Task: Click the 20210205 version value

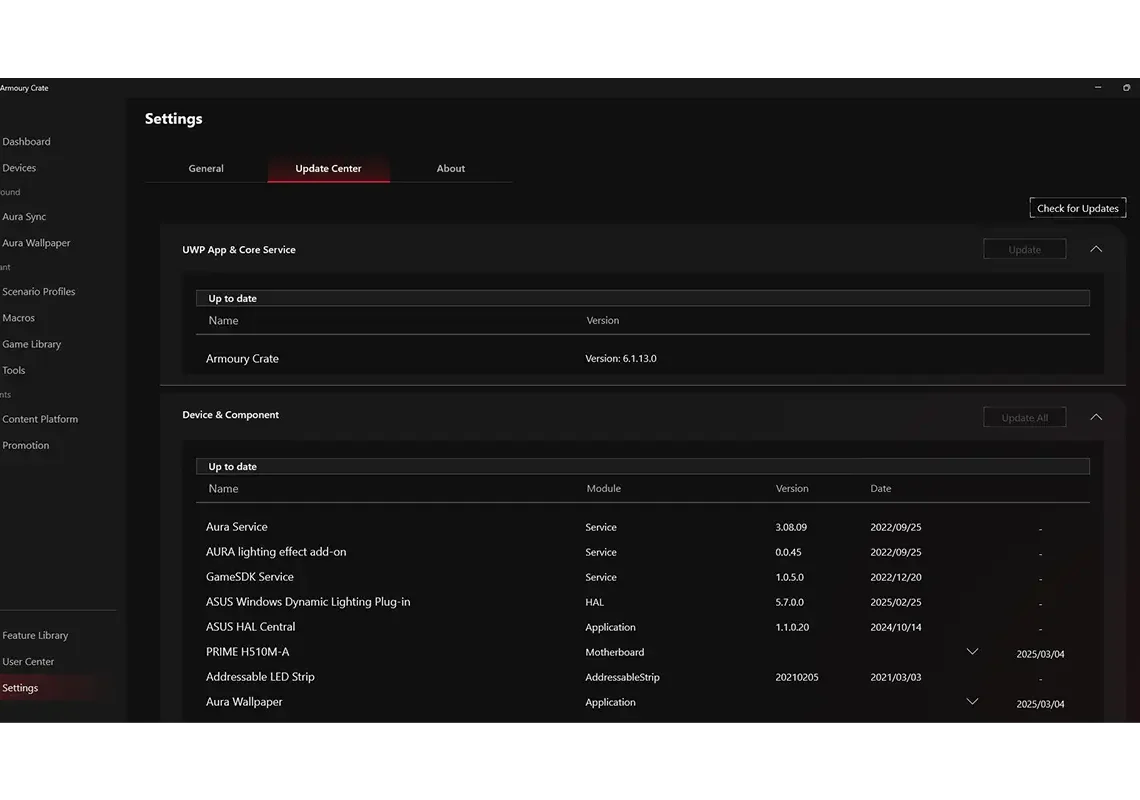Action: coord(797,677)
